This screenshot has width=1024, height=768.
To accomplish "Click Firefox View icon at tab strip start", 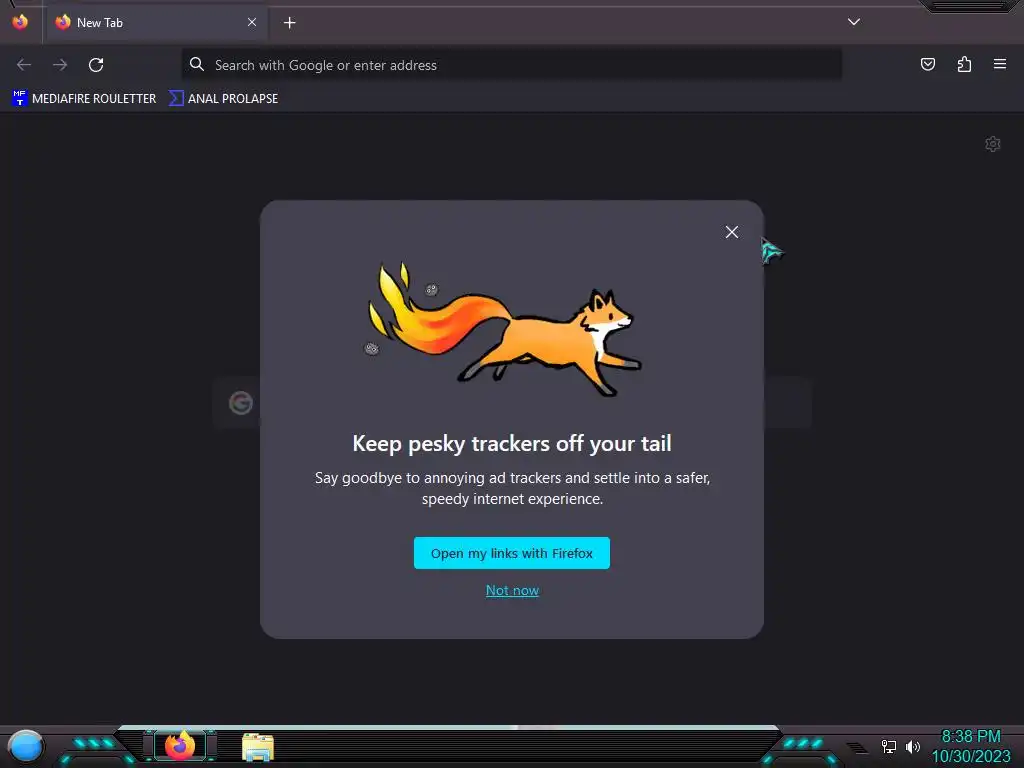I will [x=20, y=22].
